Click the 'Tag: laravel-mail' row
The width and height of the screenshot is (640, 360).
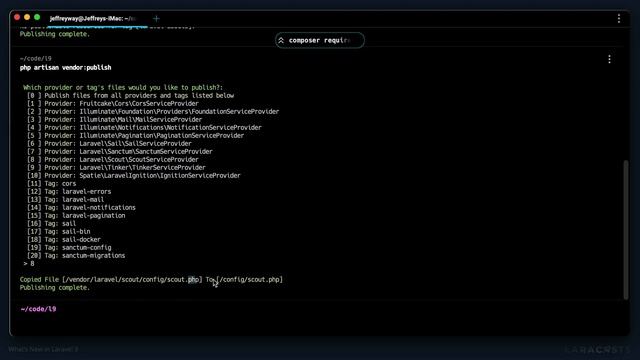(65, 200)
